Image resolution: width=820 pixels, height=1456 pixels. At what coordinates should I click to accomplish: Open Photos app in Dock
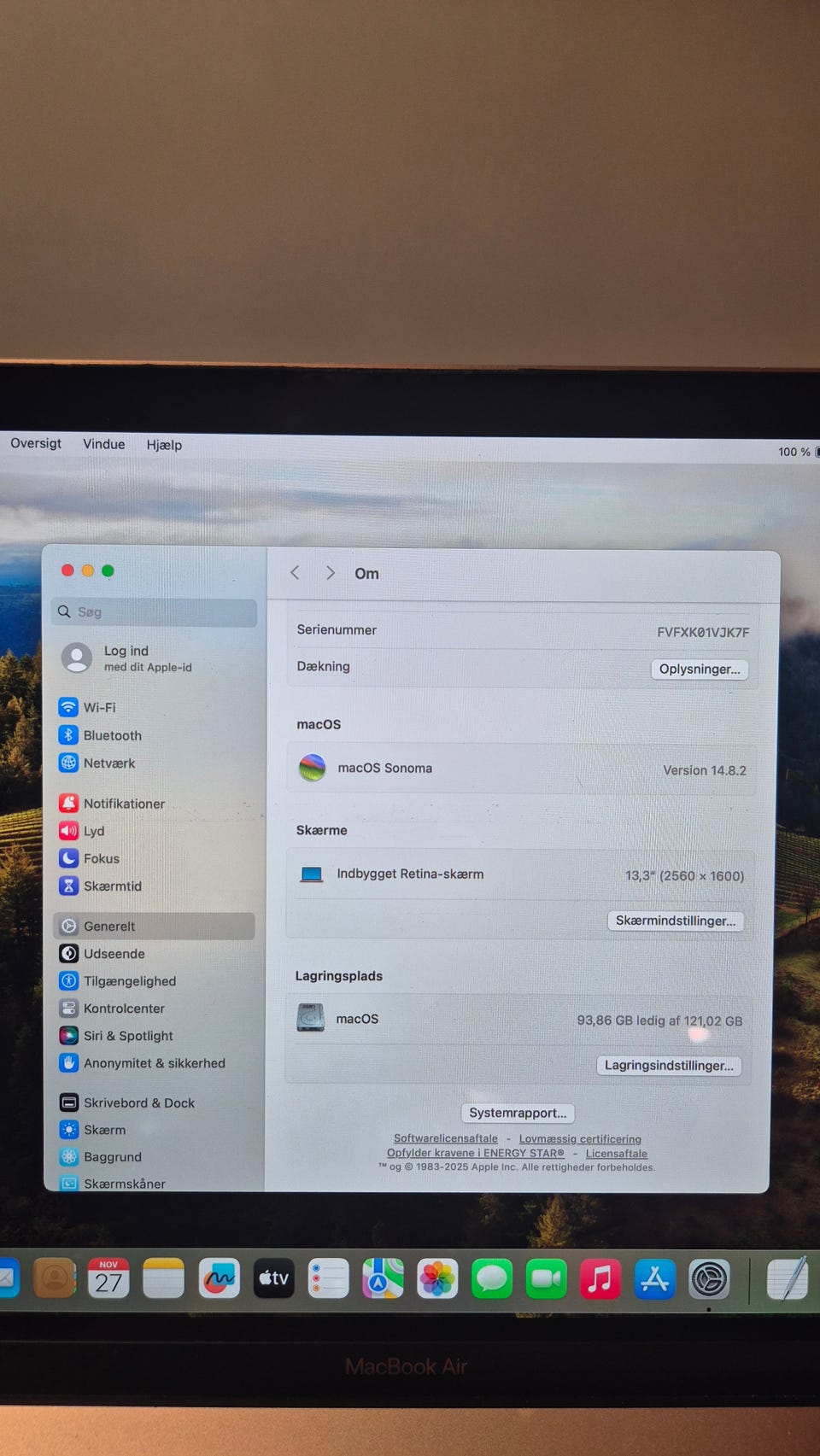[437, 1278]
